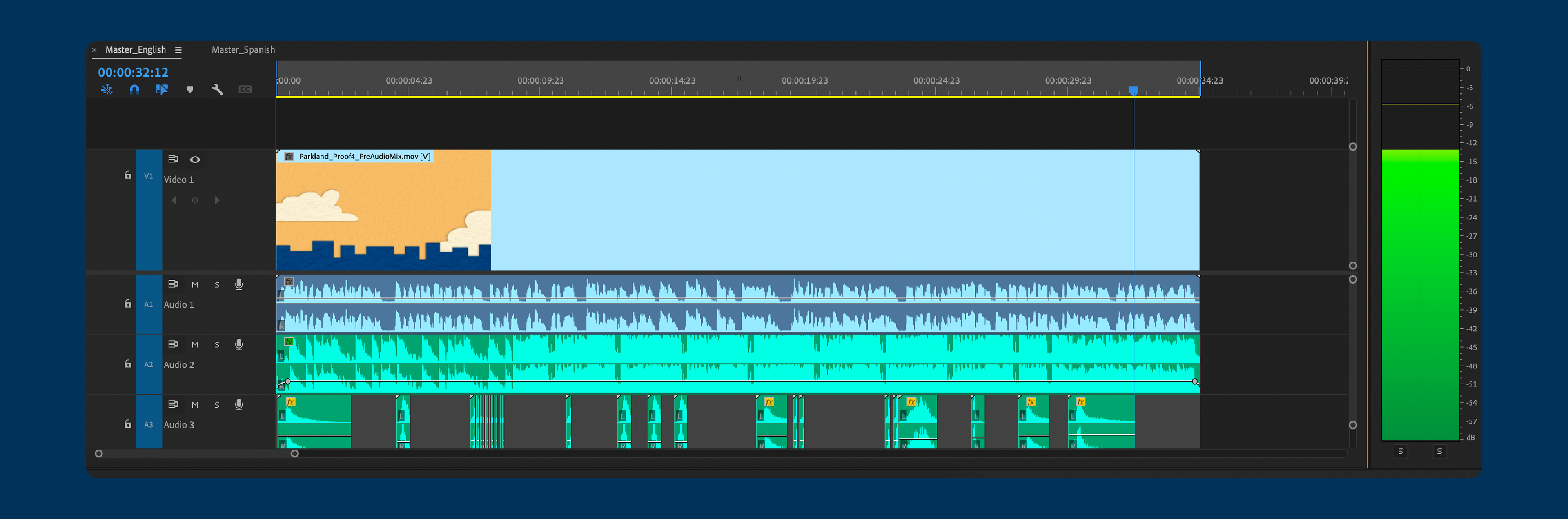
Task: Toggle A2 track targeting
Action: (x=149, y=364)
